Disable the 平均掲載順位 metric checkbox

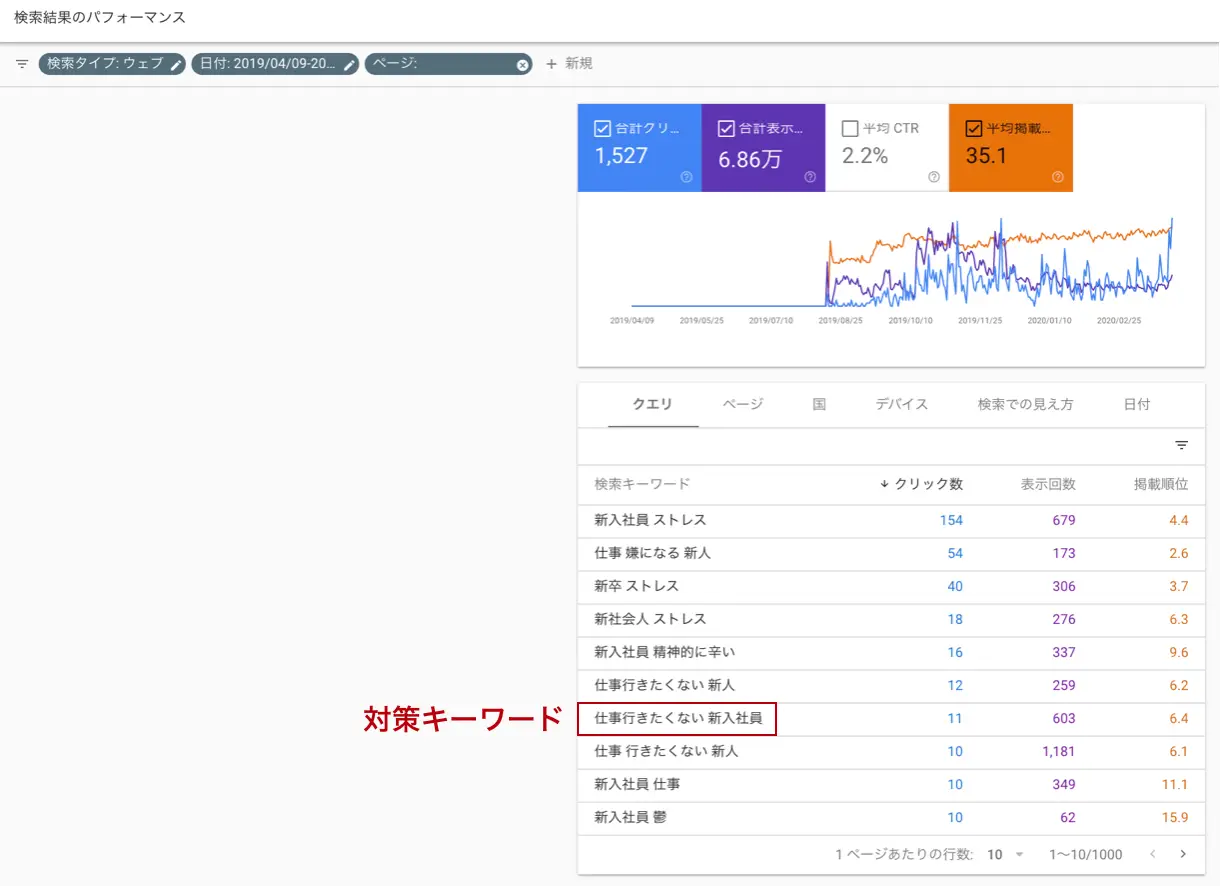pos(972,127)
